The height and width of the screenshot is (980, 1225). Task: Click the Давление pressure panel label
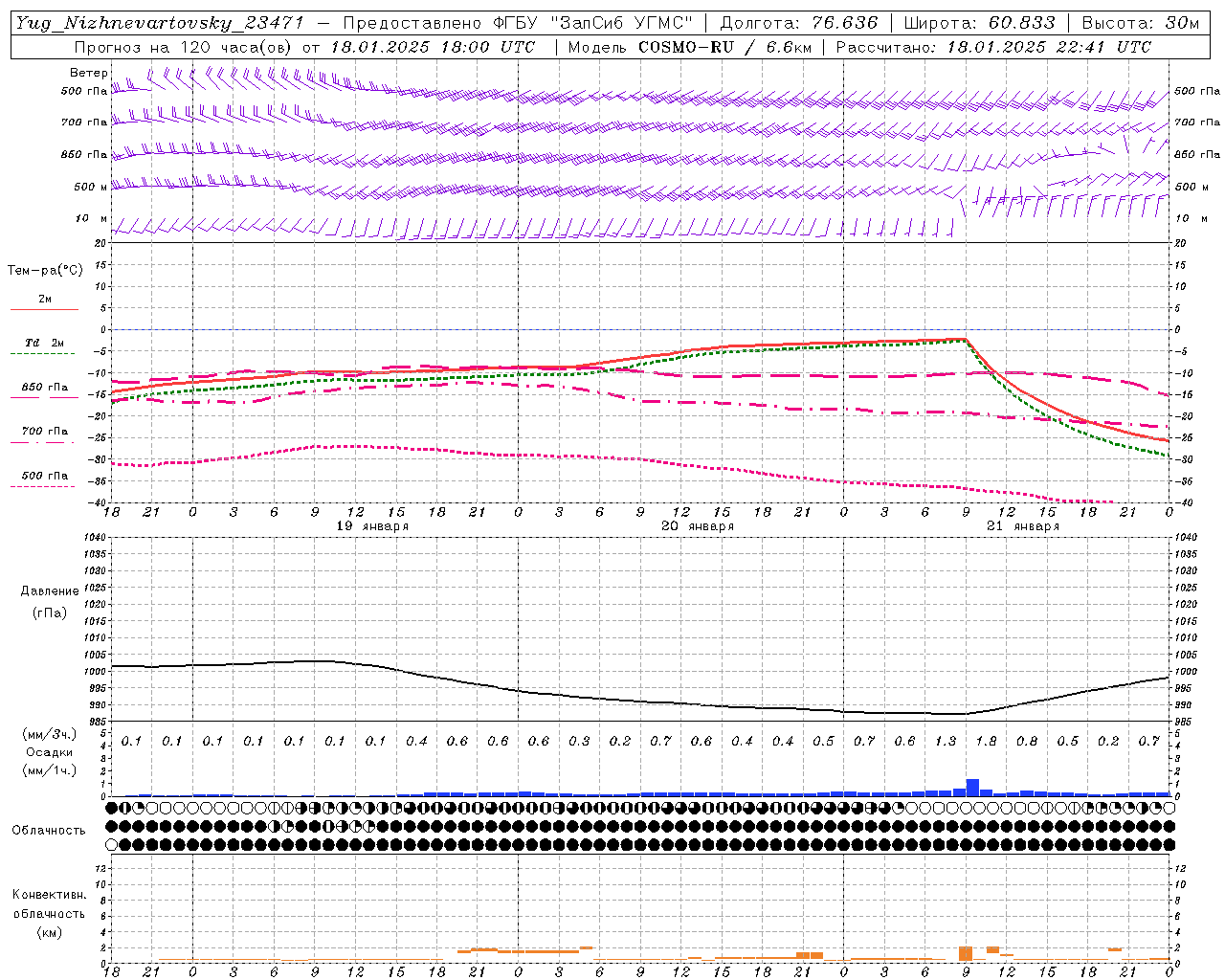point(50,591)
